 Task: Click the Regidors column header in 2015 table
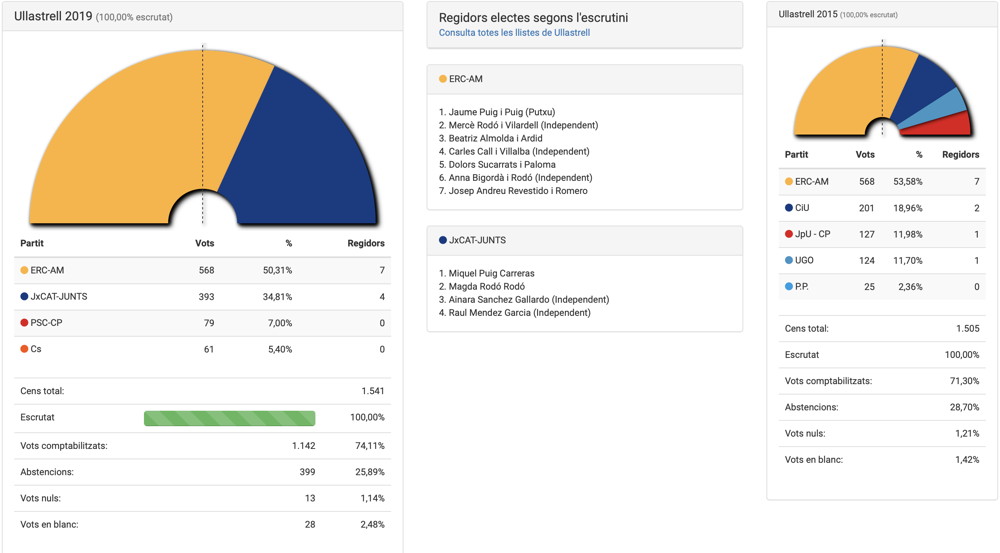tap(960, 155)
